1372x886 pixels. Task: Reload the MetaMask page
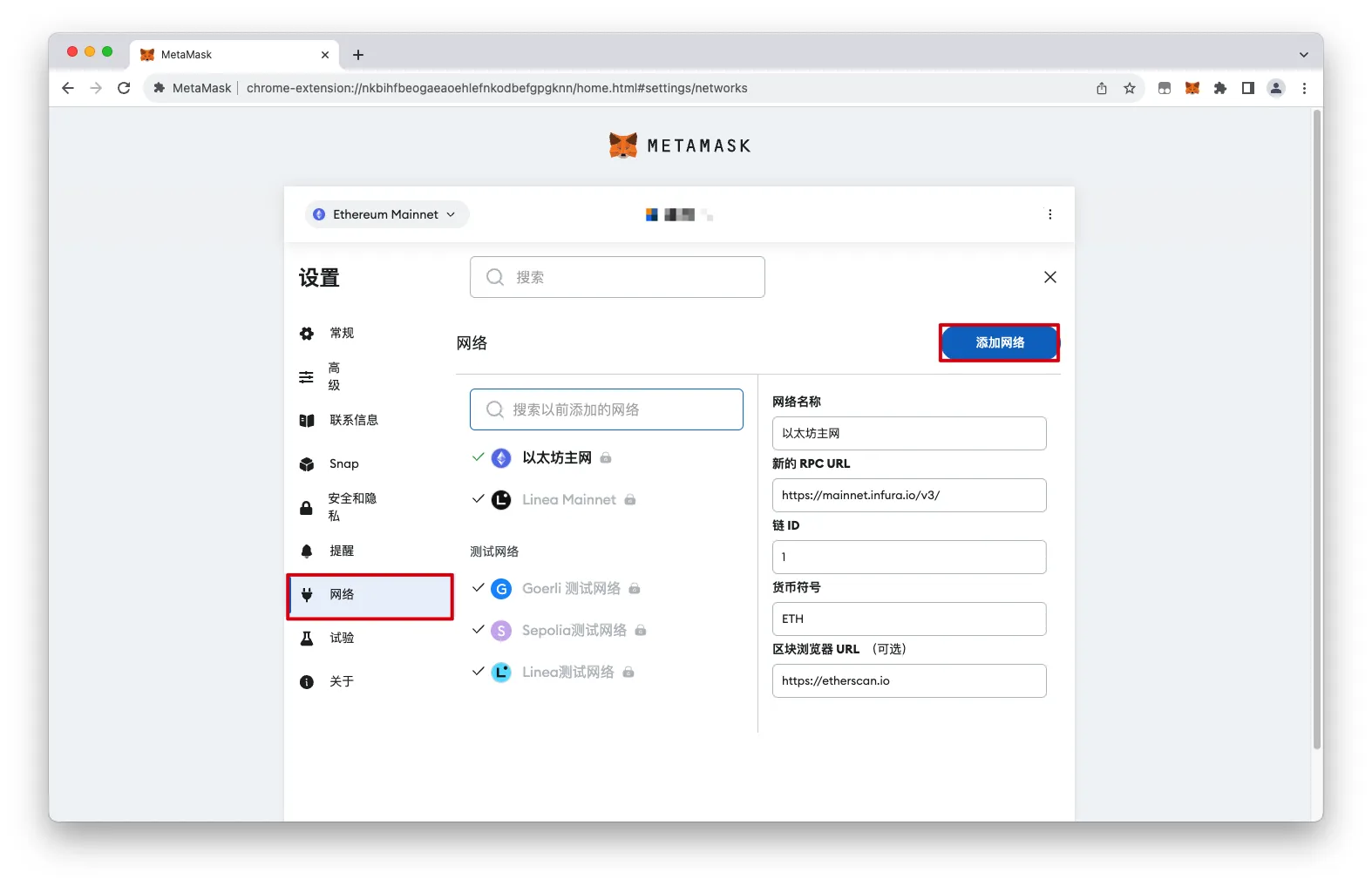coord(124,88)
